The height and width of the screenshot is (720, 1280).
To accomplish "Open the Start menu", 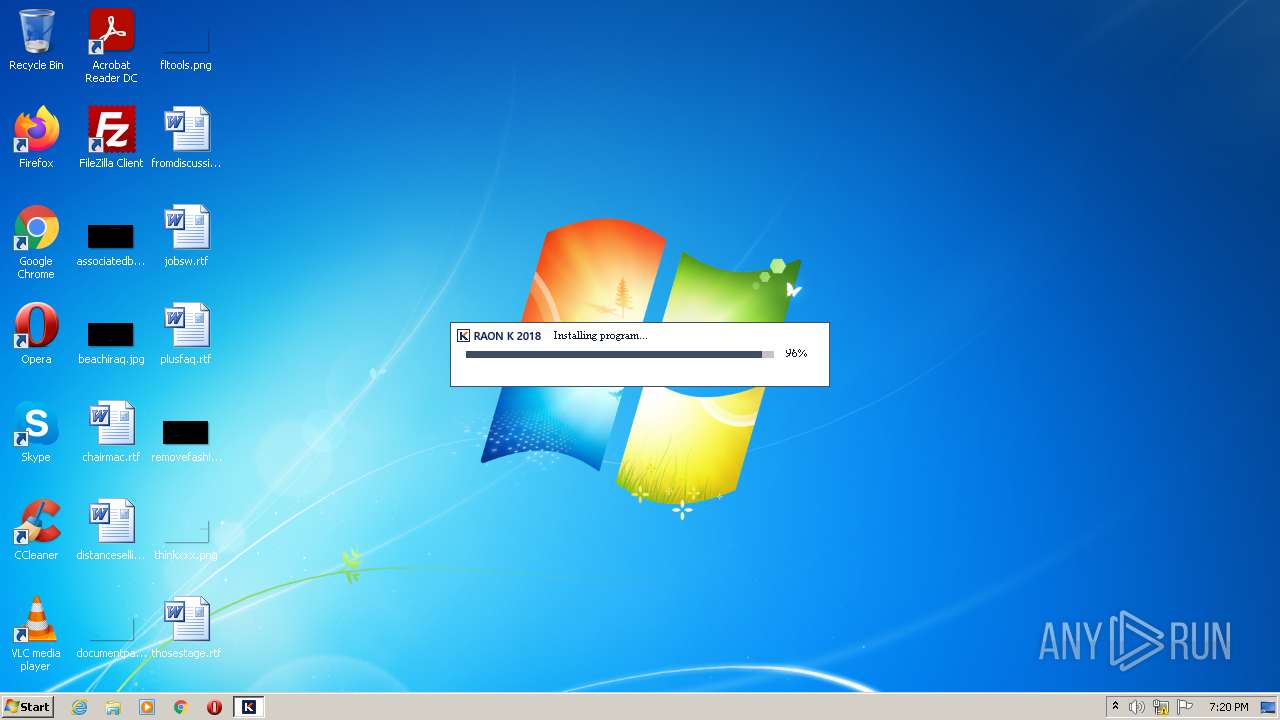I will pyautogui.click(x=27, y=707).
